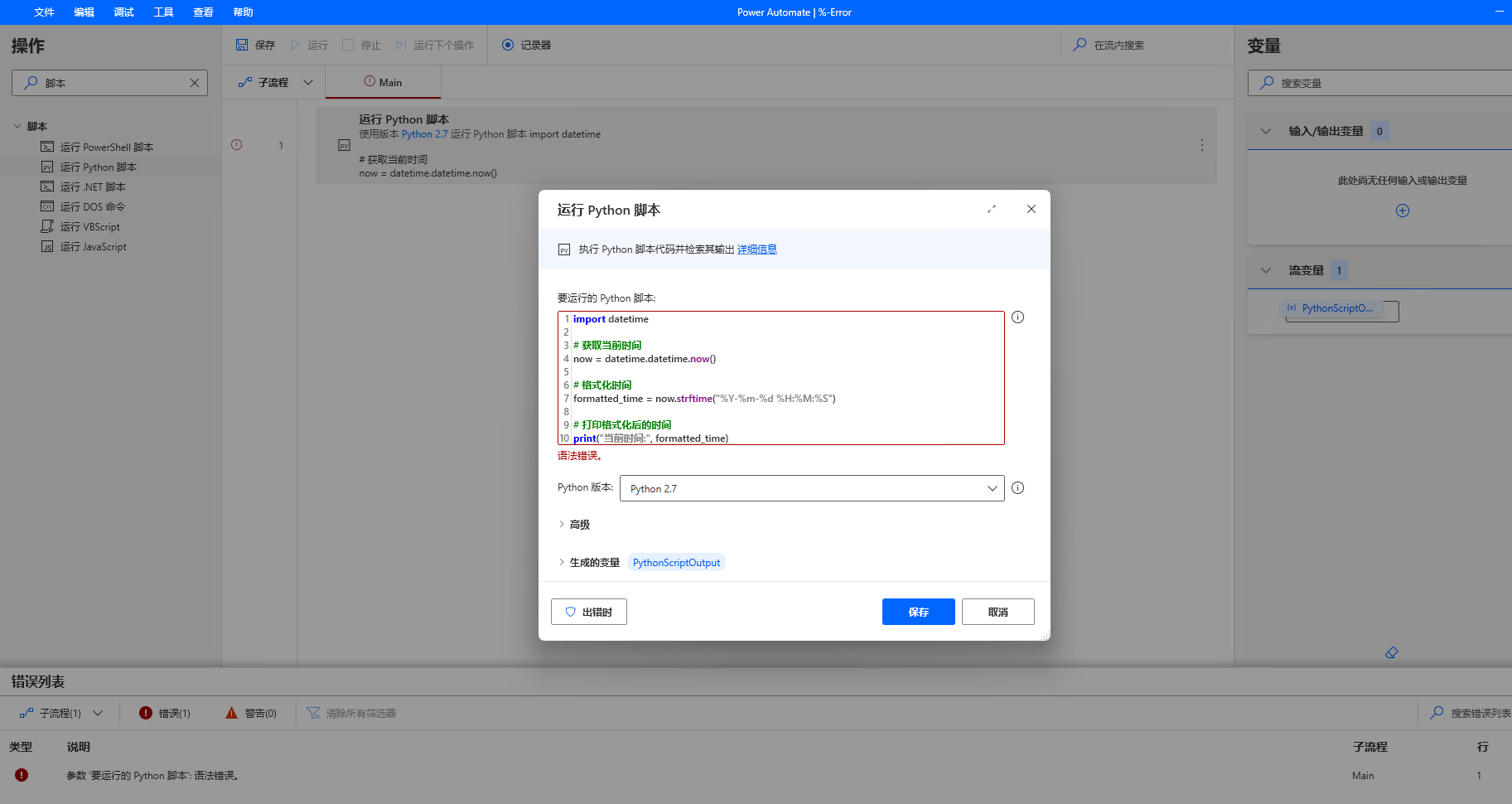Expand the Python script dialog
Screen dimensions: 1512x804
[x=992, y=209]
